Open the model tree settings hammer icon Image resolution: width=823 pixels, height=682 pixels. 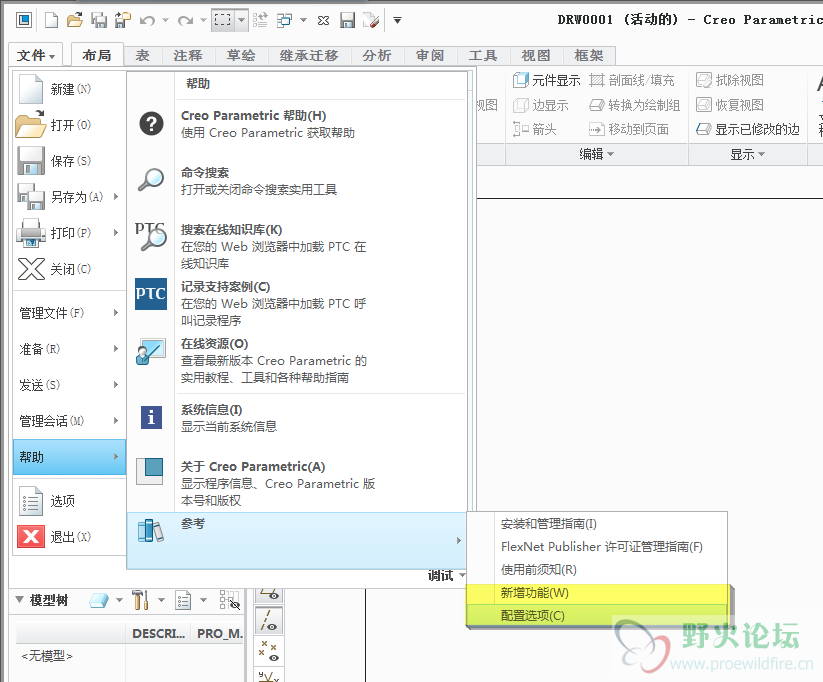(140, 600)
